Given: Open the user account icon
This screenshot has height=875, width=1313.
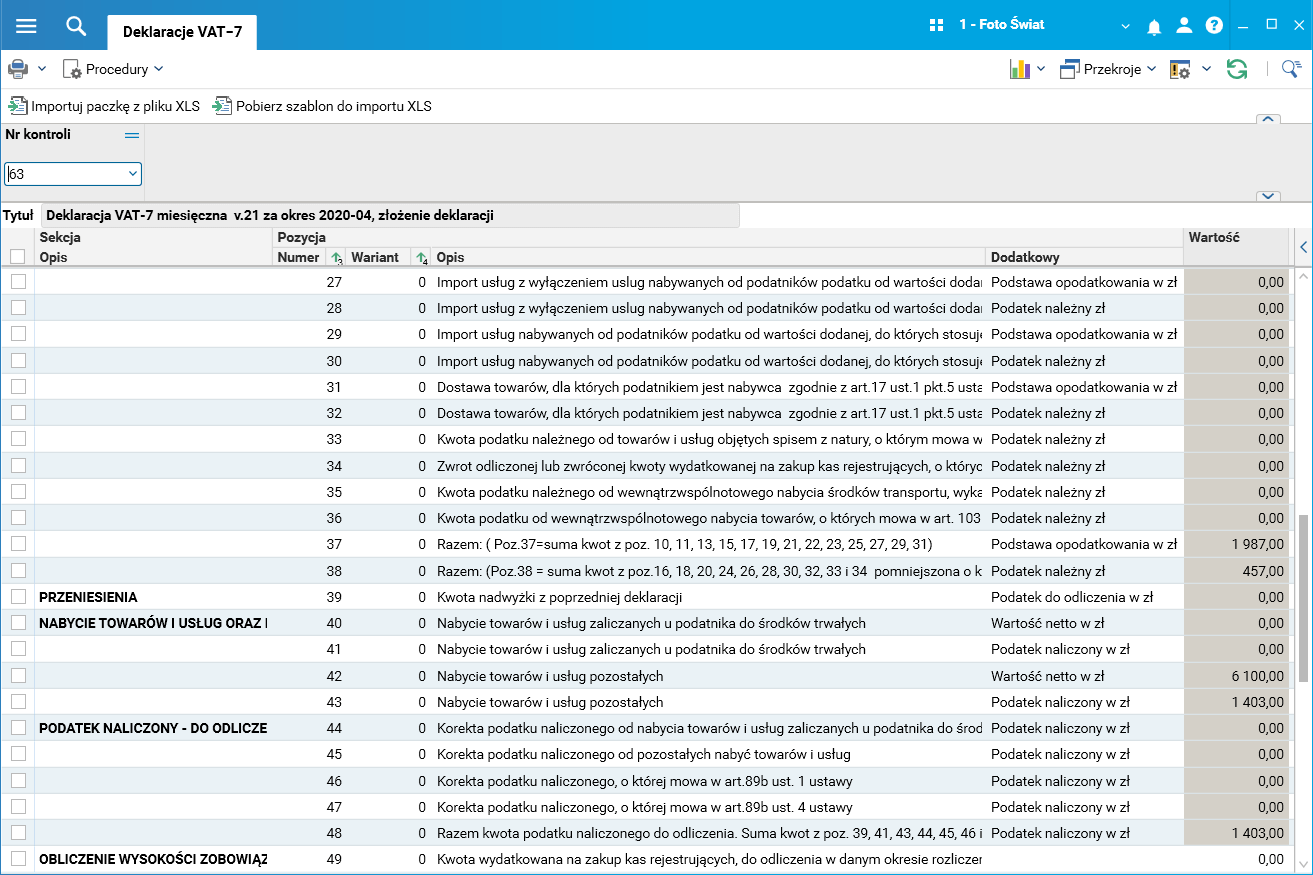Looking at the screenshot, I should (x=1184, y=26).
